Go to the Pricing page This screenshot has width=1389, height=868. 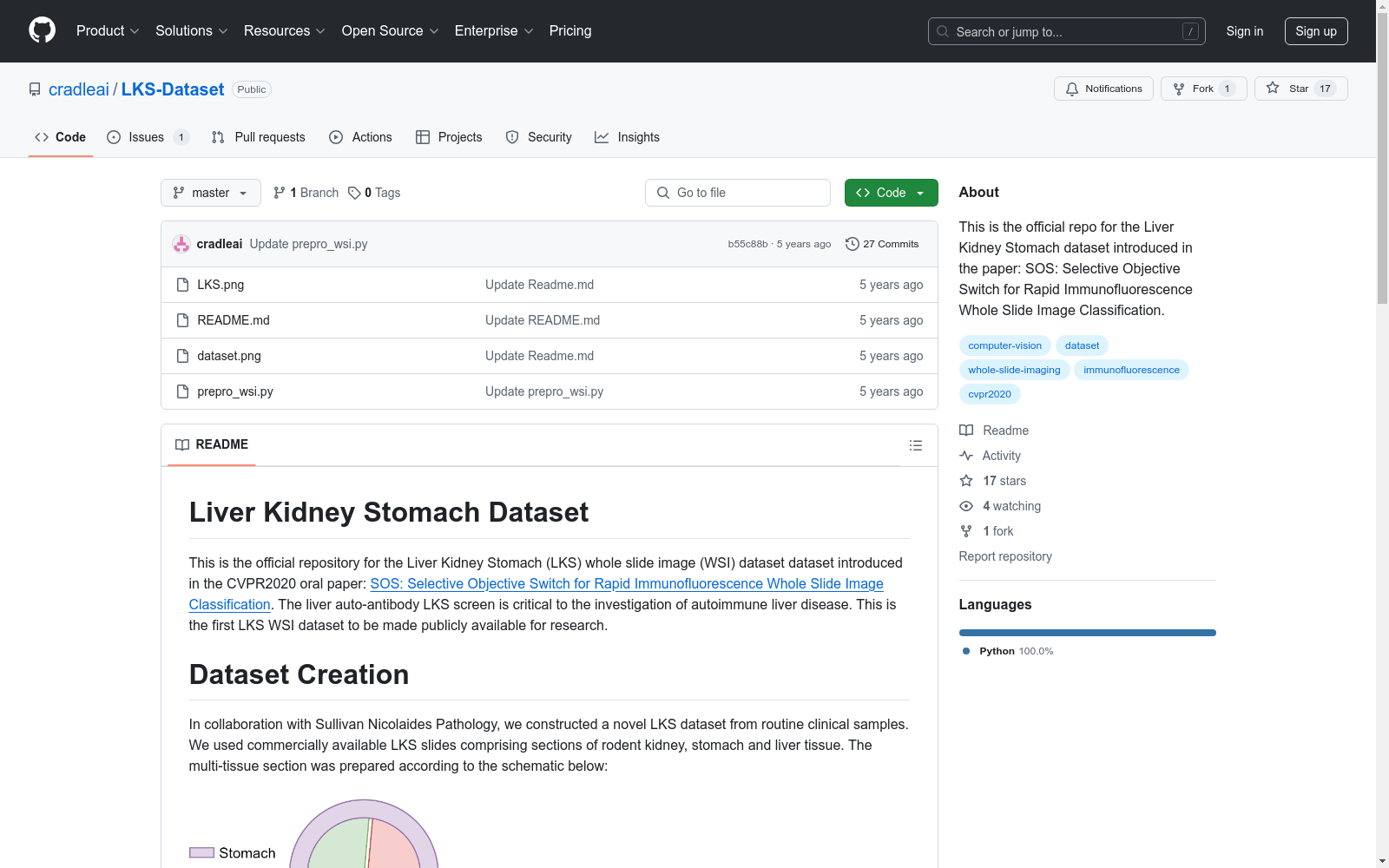tap(570, 30)
